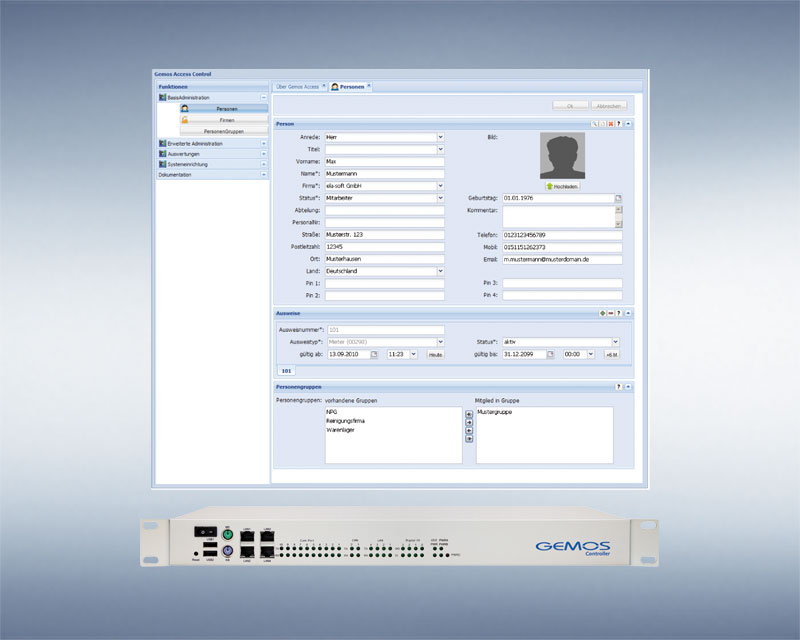Expand the Auswertungen section

pyautogui.click(x=264, y=154)
